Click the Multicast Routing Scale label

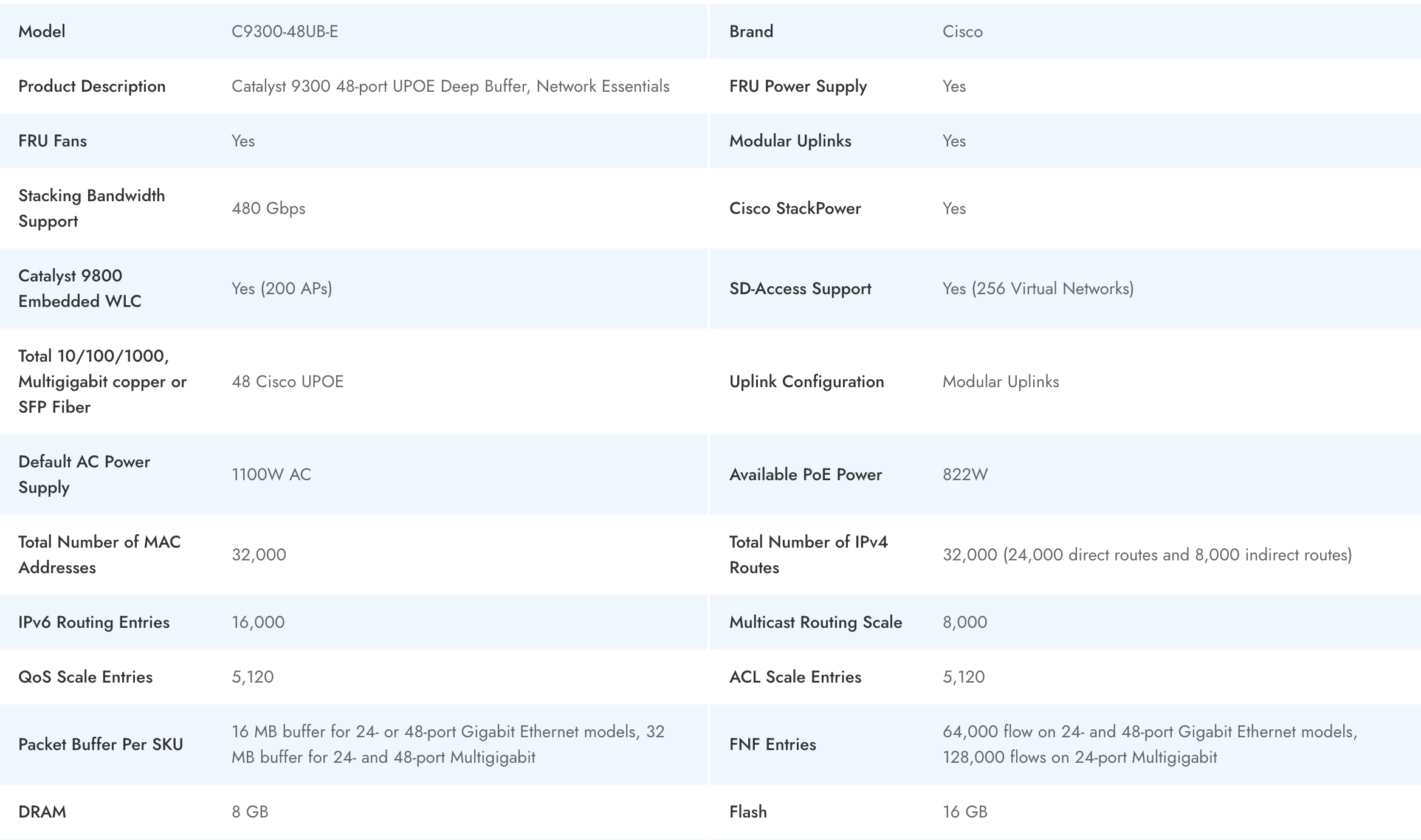815,622
